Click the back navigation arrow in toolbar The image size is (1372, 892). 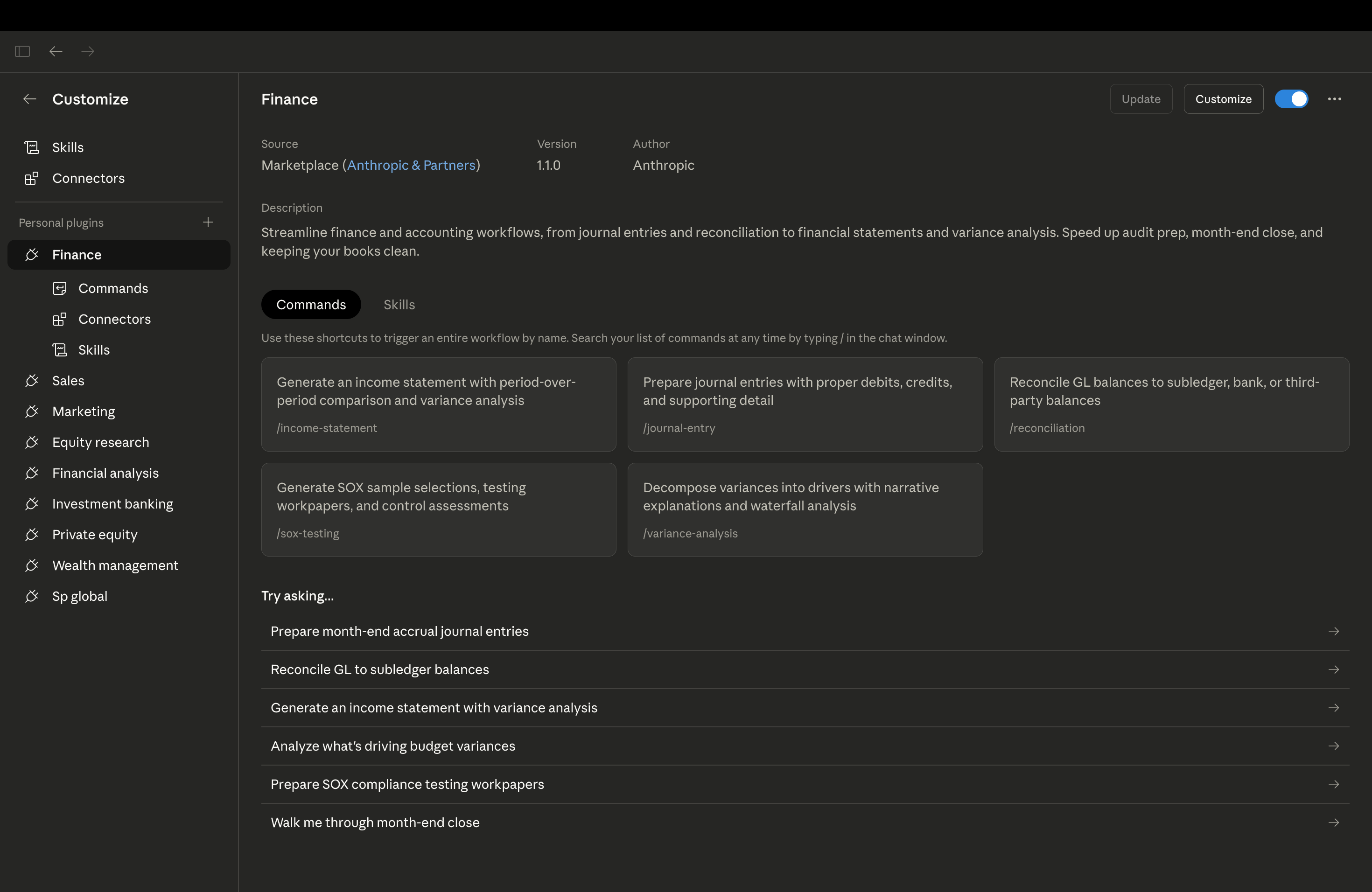point(56,51)
